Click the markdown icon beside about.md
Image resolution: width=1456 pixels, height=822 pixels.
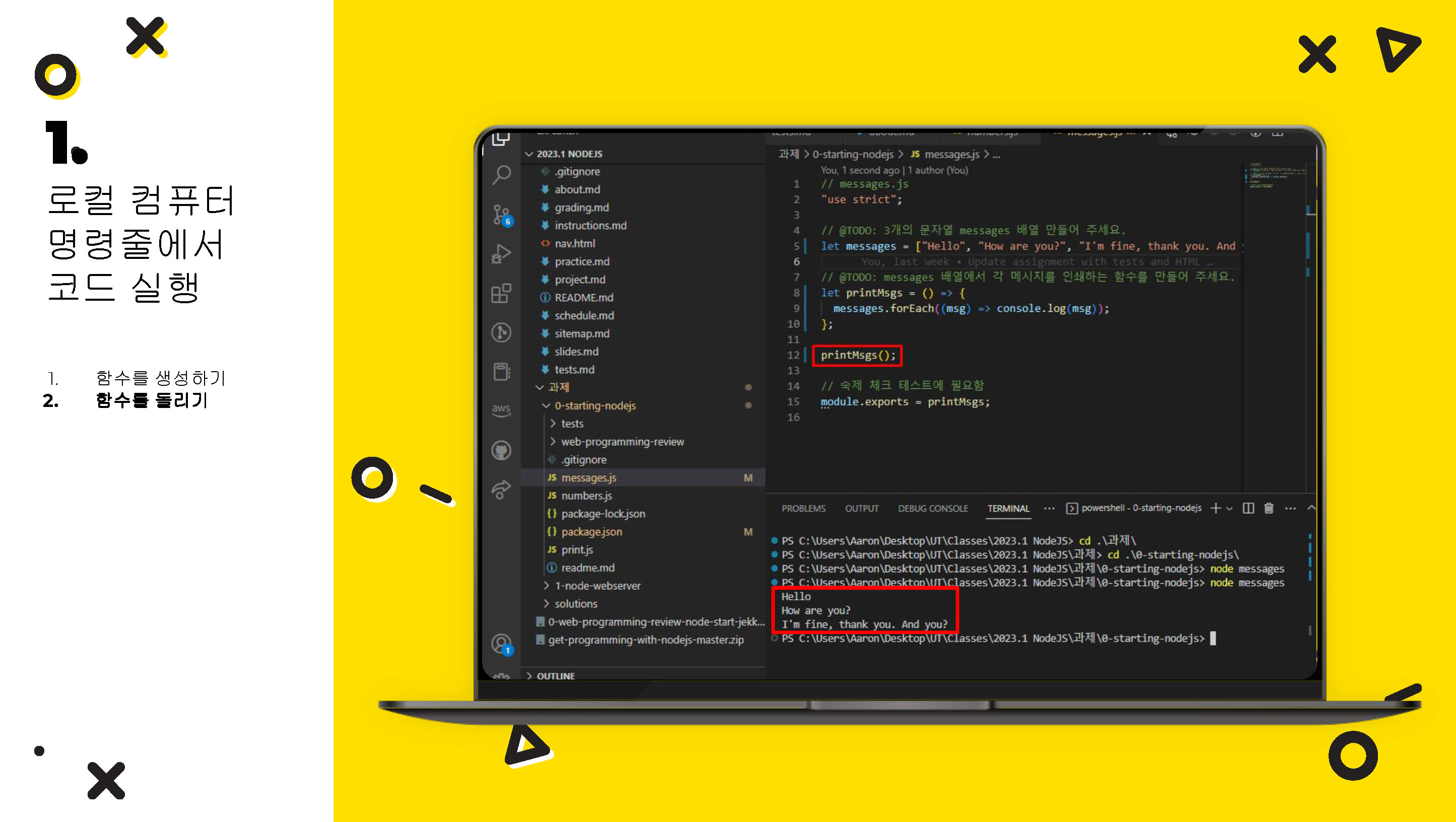coord(545,189)
